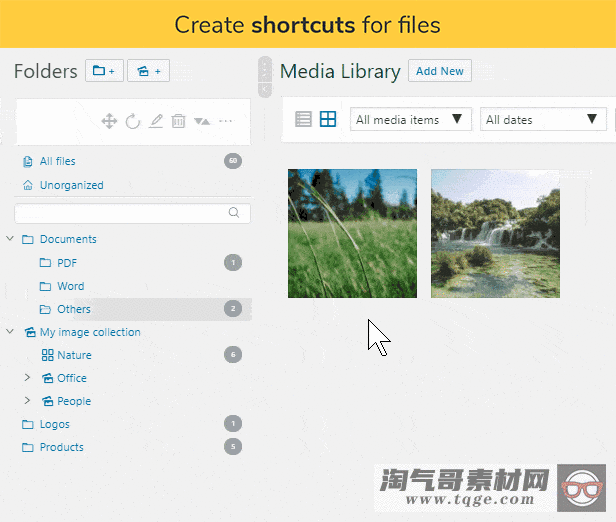Select the move (four-arrow) tool icon
This screenshot has width=616, height=522.
tap(109, 121)
